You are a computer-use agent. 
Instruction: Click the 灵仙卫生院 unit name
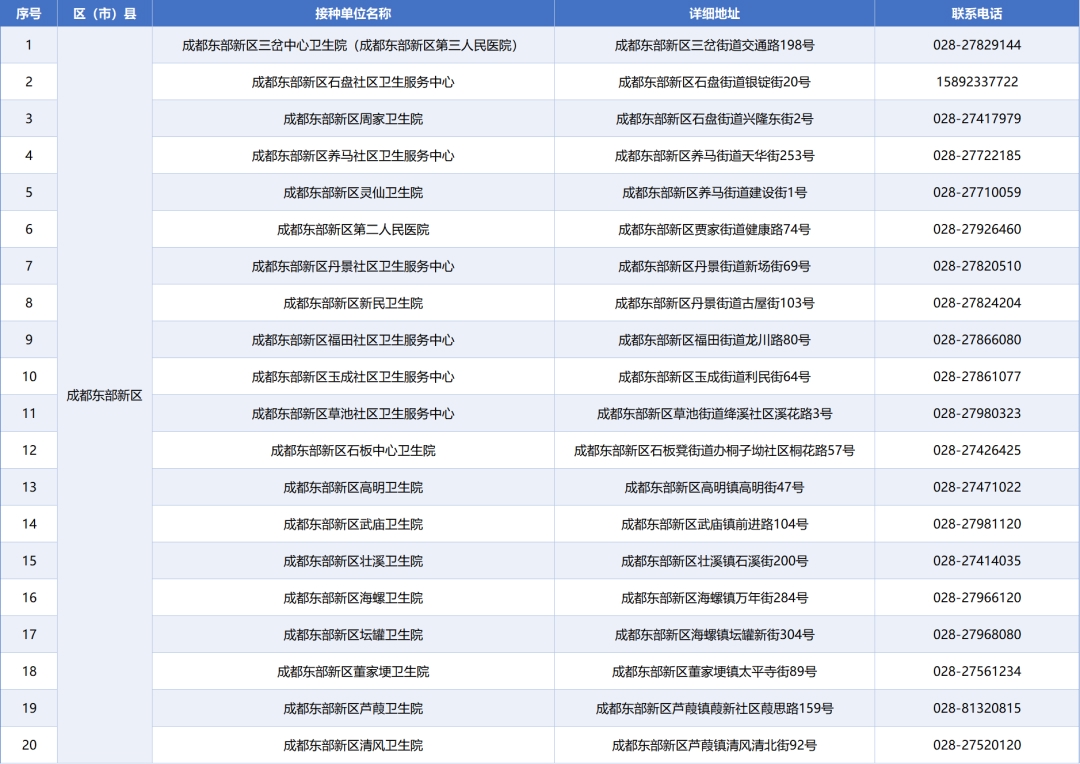click(x=352, y=192)
